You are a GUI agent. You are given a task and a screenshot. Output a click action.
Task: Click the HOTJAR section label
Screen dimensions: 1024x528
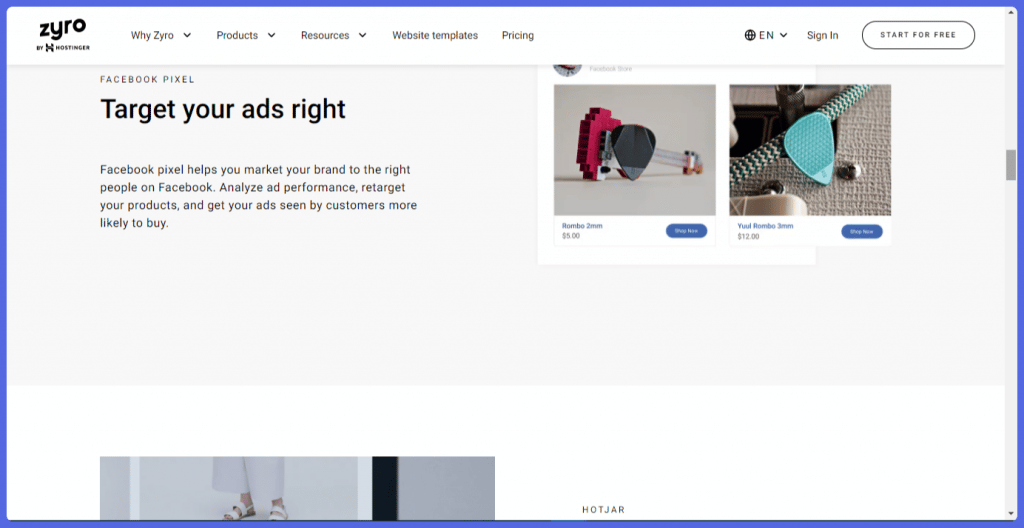pyautogui.click(x=603, y=510)
